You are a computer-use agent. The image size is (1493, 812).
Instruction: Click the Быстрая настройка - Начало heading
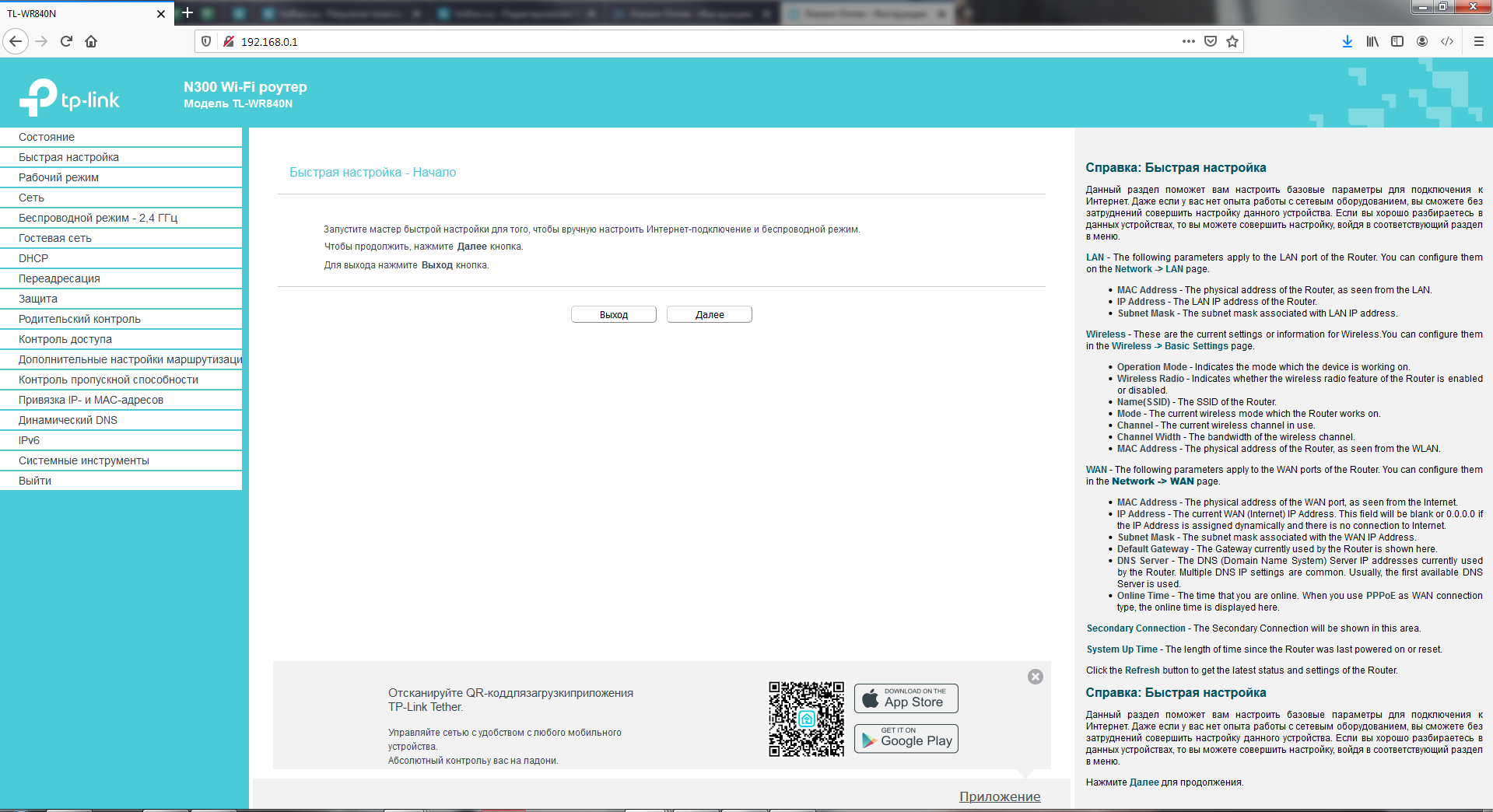coord(373,172)
